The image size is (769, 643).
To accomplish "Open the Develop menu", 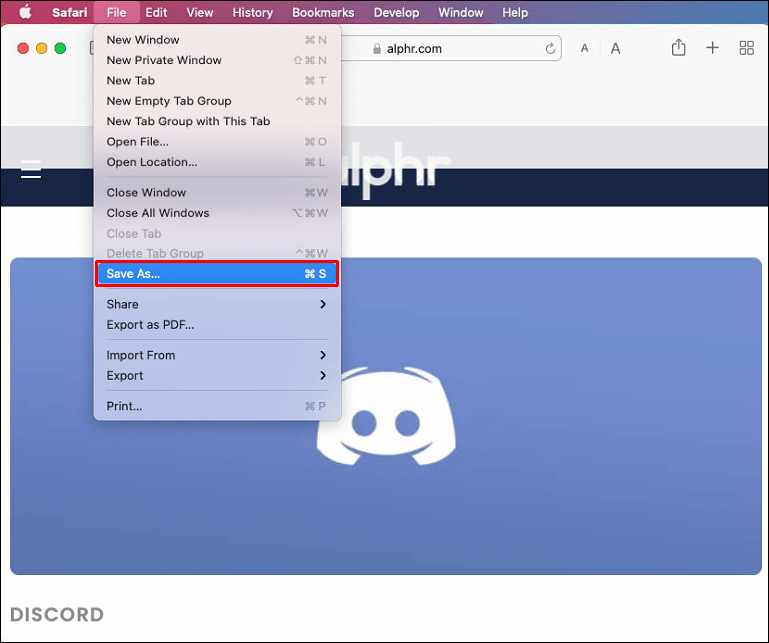I will click(396, 12).
